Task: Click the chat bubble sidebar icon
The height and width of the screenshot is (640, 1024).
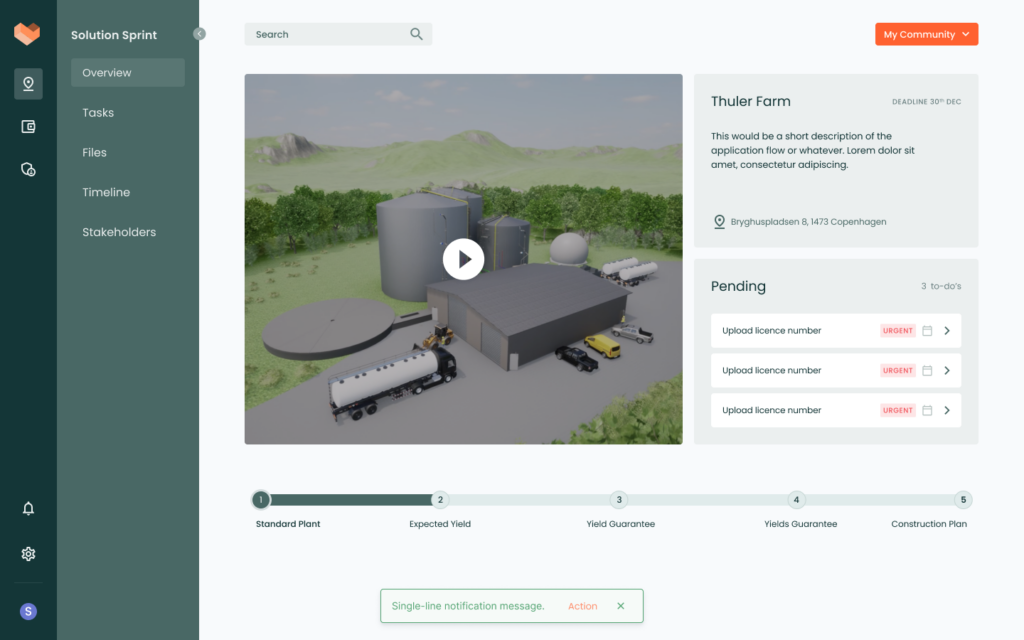Action: point(28,169)
